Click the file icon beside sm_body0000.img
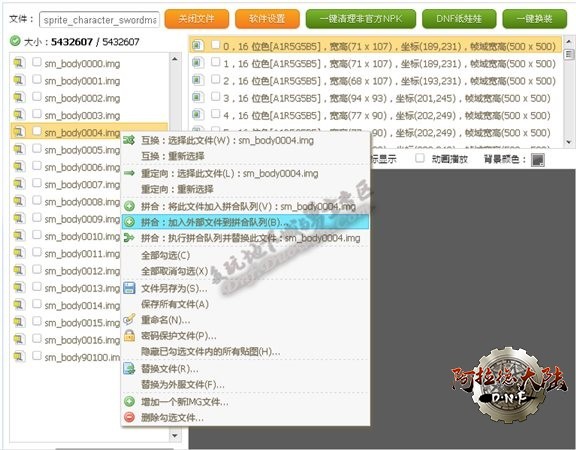Viewport: 576px width, 450px height. click(19, 63)
